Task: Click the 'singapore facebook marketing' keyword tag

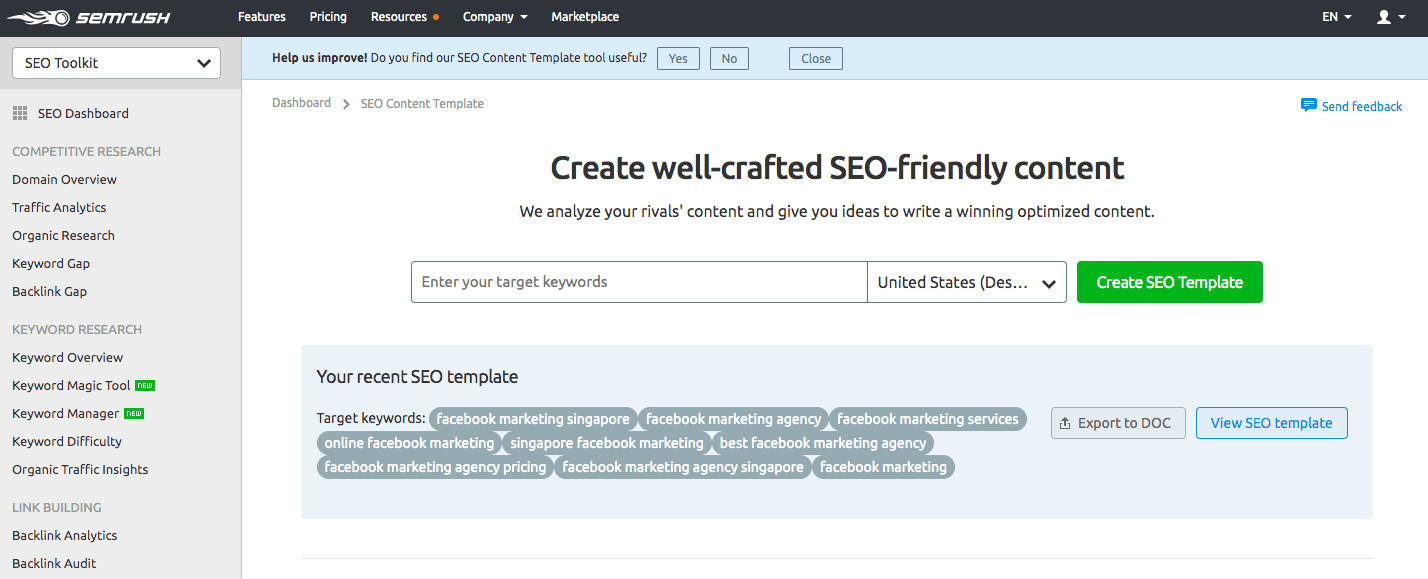Action: coord(607,443)
